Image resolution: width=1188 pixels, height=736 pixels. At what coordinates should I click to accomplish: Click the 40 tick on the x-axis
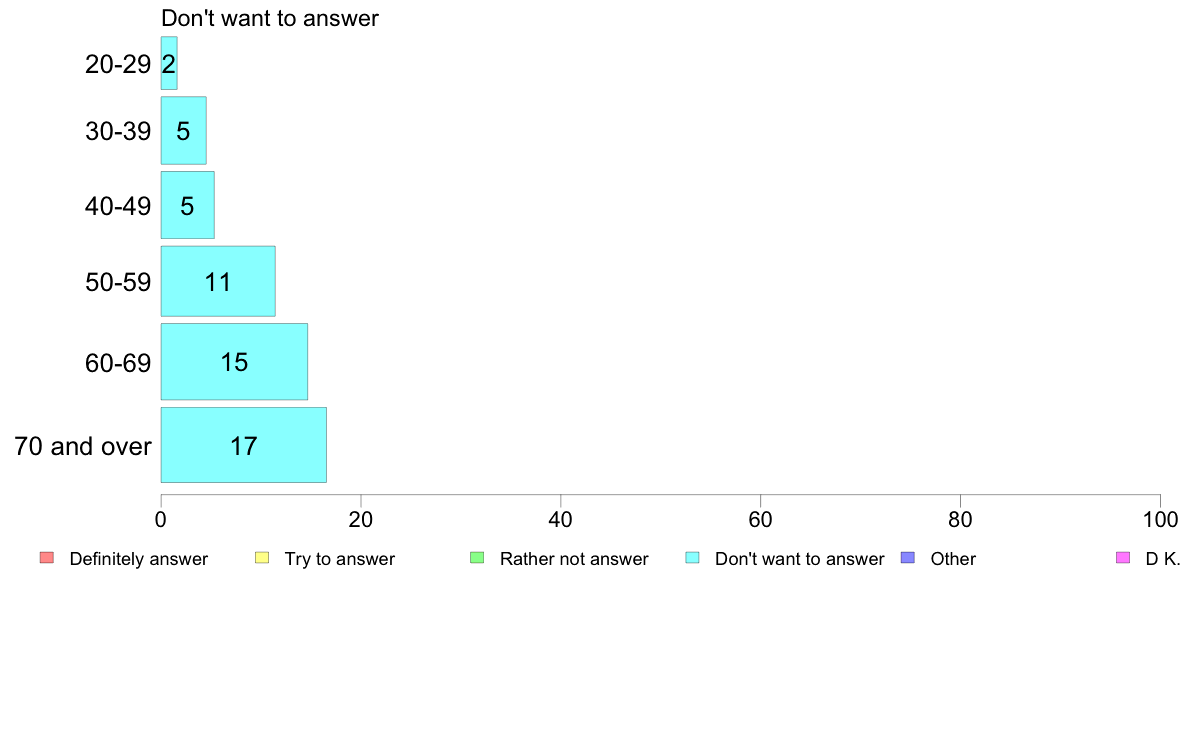tap(561, 519)
